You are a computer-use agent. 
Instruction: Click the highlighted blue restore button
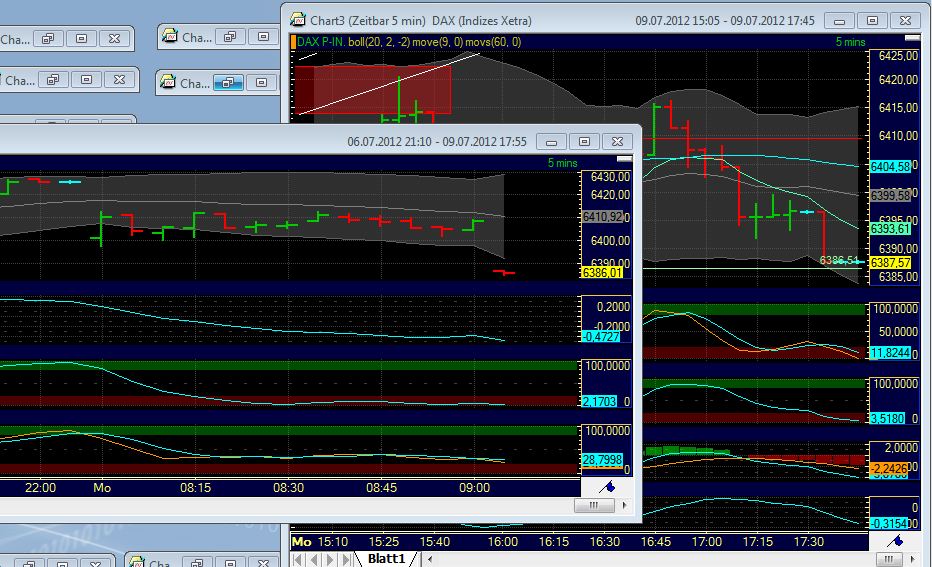pyautogui.click(x=228, y=83)
